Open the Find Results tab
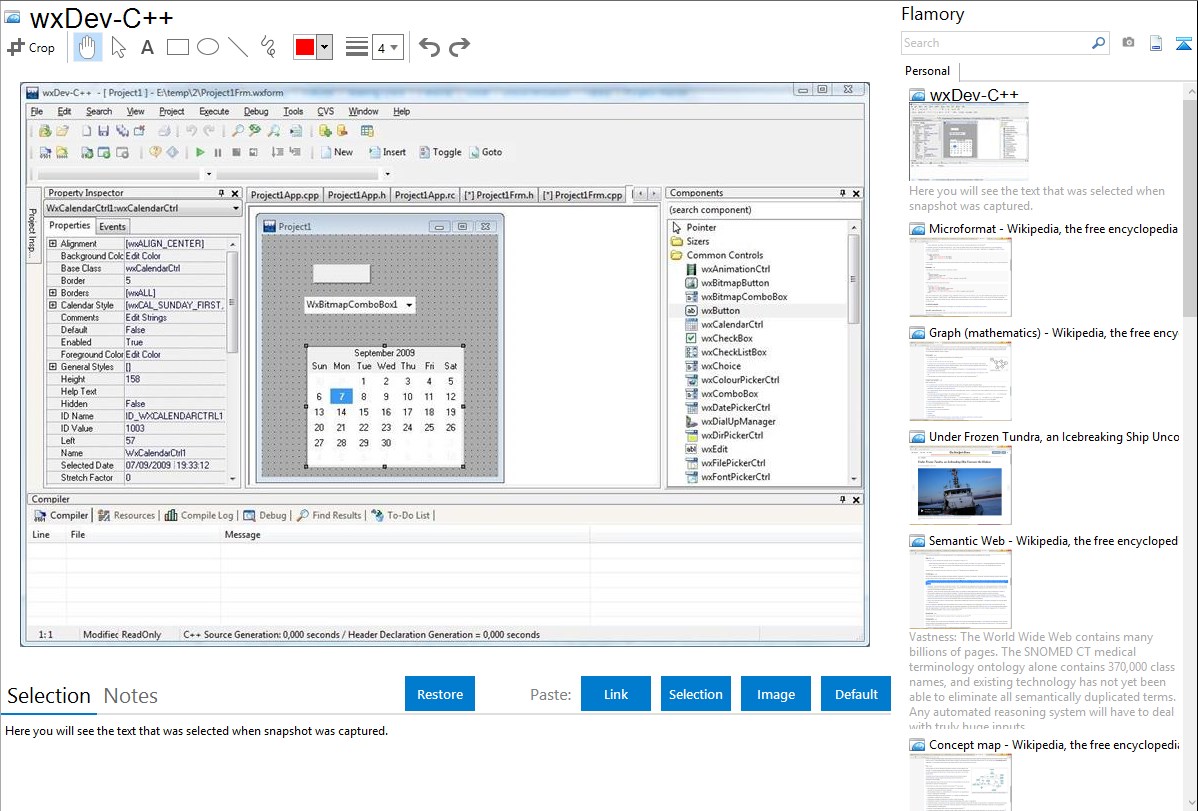 (x=329, y=515)
